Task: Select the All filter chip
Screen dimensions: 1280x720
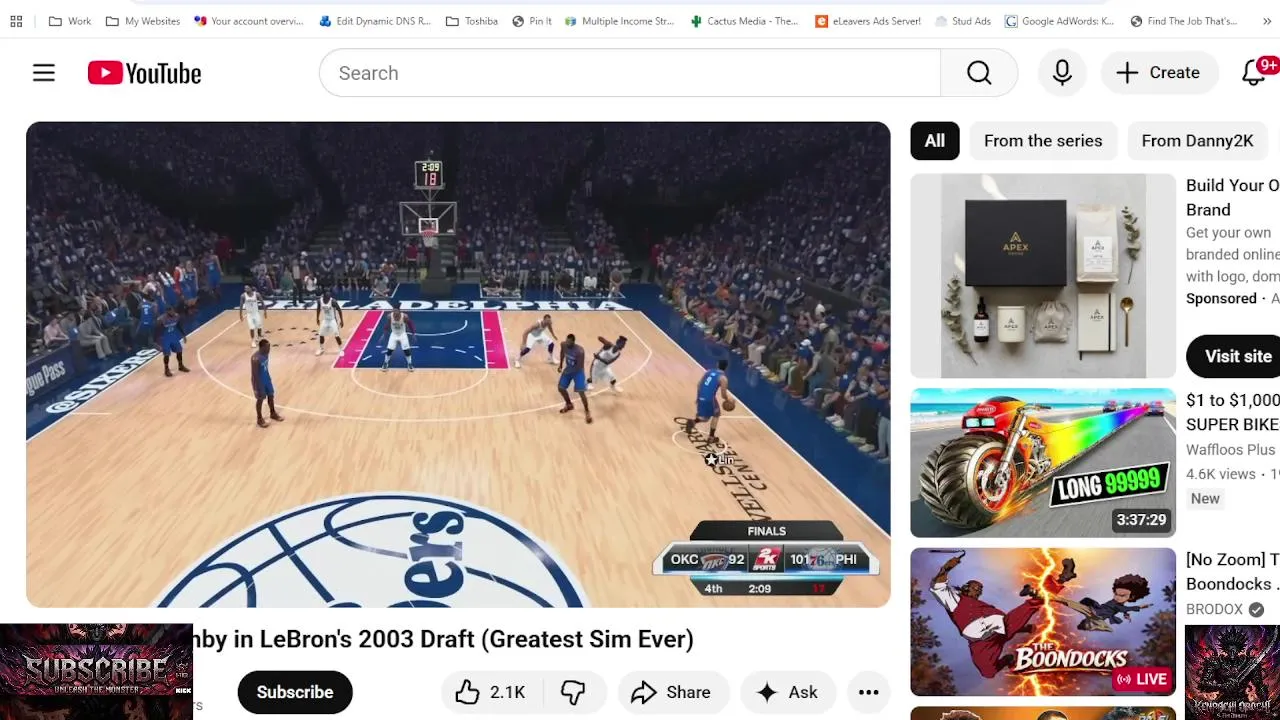Action: [935, 141]
